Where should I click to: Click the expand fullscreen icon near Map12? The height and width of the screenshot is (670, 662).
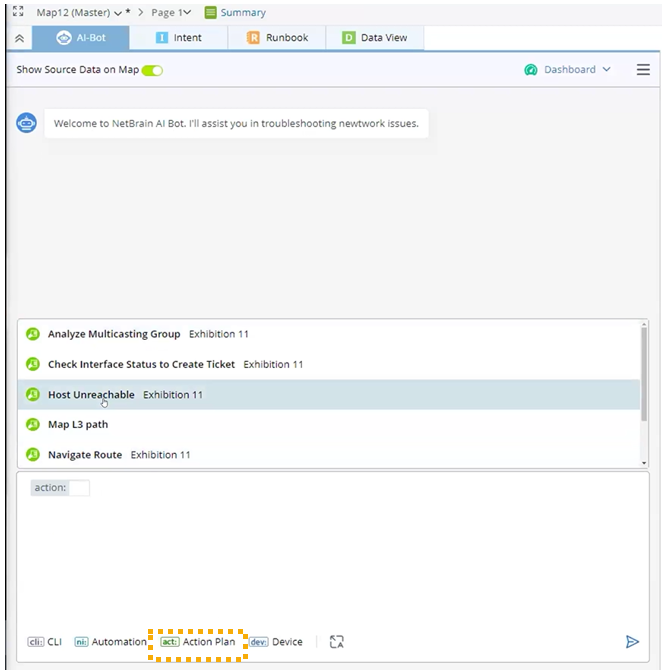pyautogui.click(x=18, y=12)
